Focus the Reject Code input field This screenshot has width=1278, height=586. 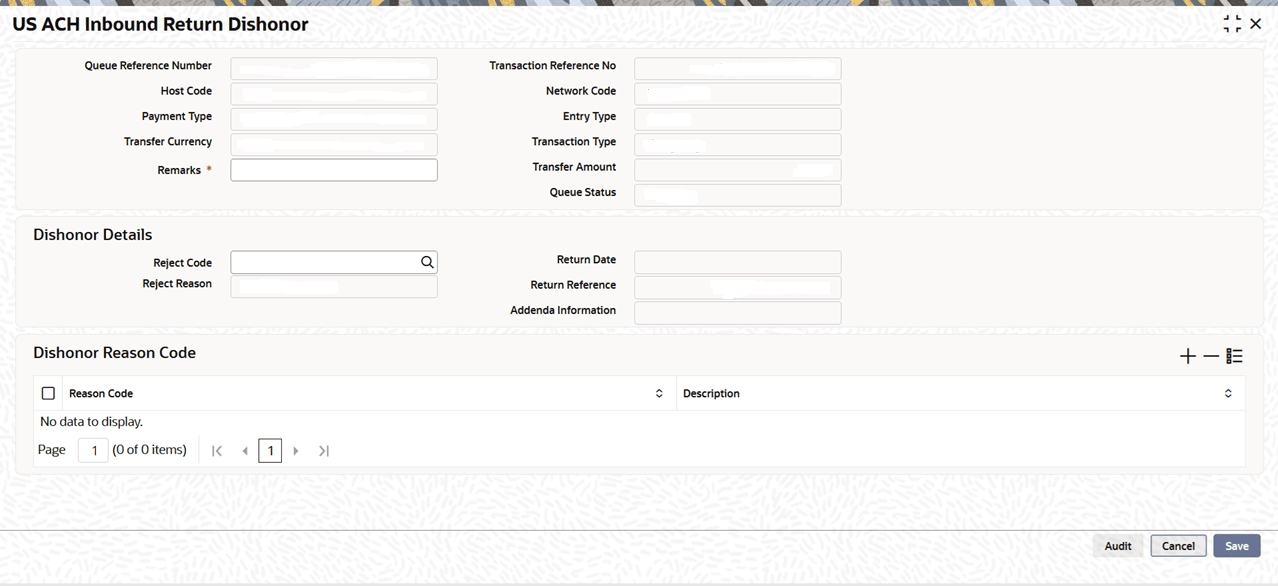[334, 262]
